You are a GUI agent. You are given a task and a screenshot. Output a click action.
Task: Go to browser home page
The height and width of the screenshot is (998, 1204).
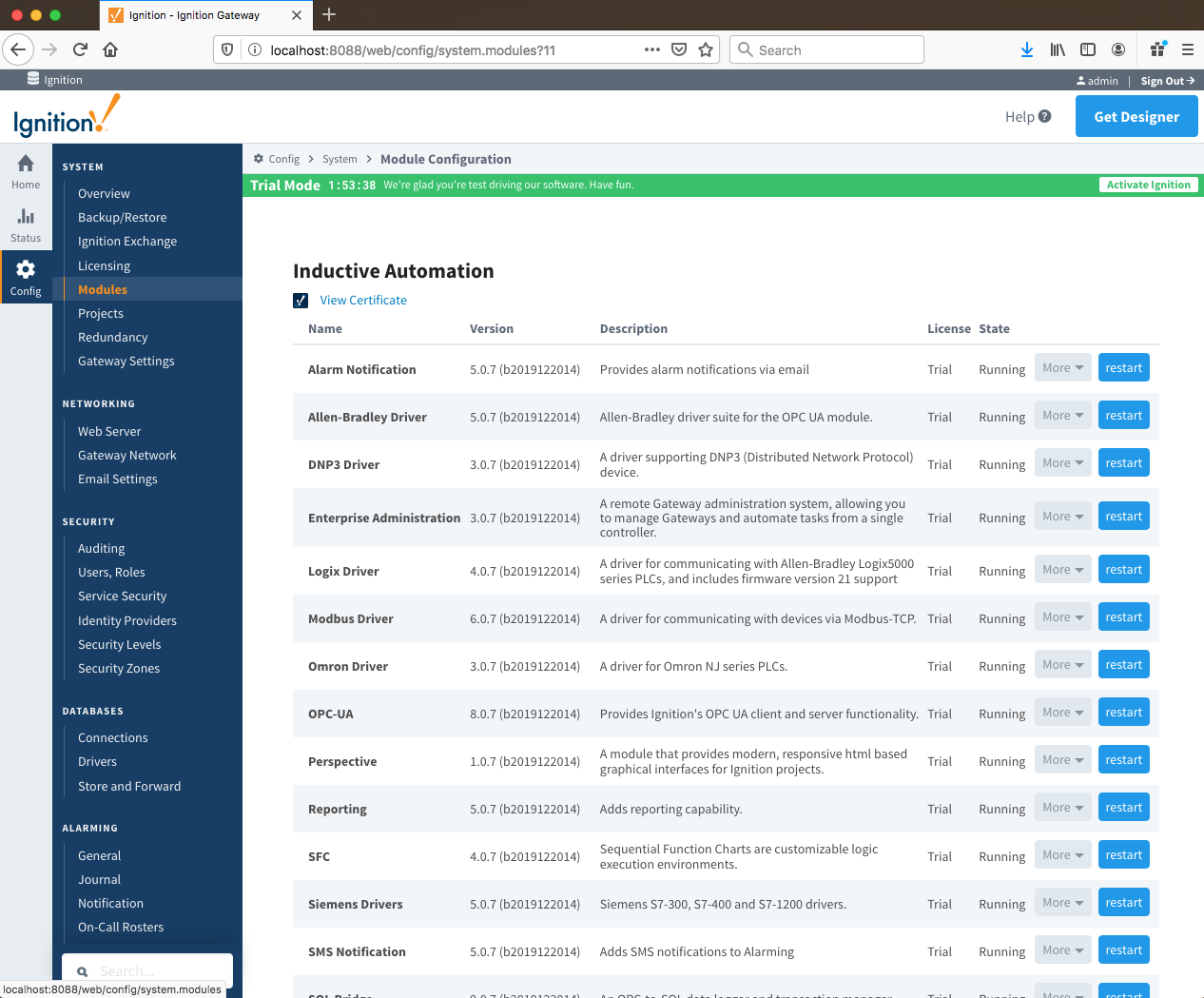pos(110,49)
